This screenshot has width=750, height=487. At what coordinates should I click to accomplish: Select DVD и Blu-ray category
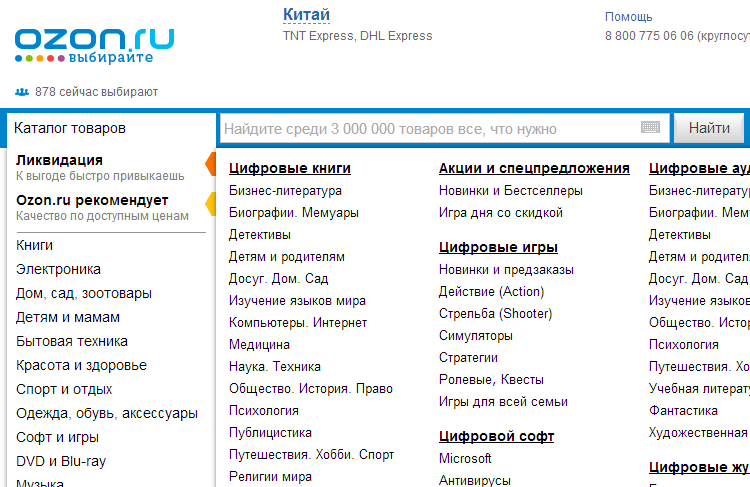coord(61,461)
